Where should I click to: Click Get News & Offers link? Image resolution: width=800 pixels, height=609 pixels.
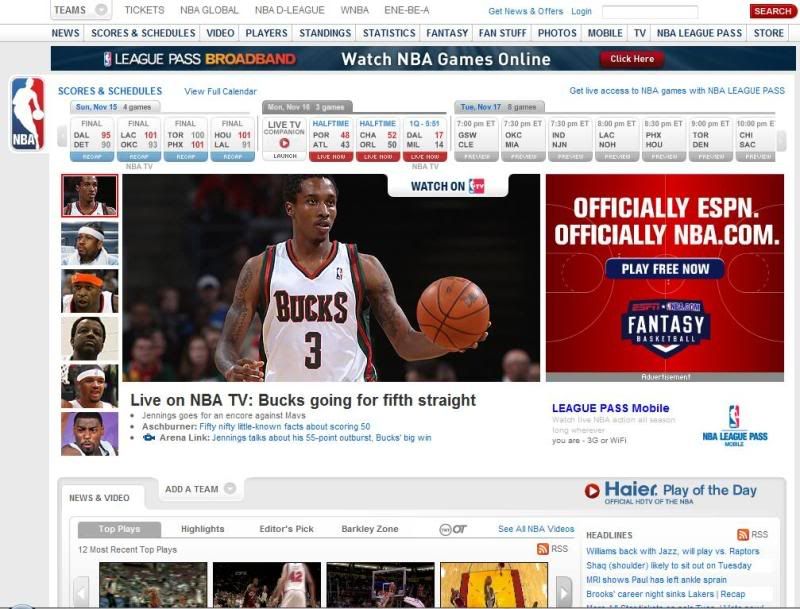click(526, 11)
